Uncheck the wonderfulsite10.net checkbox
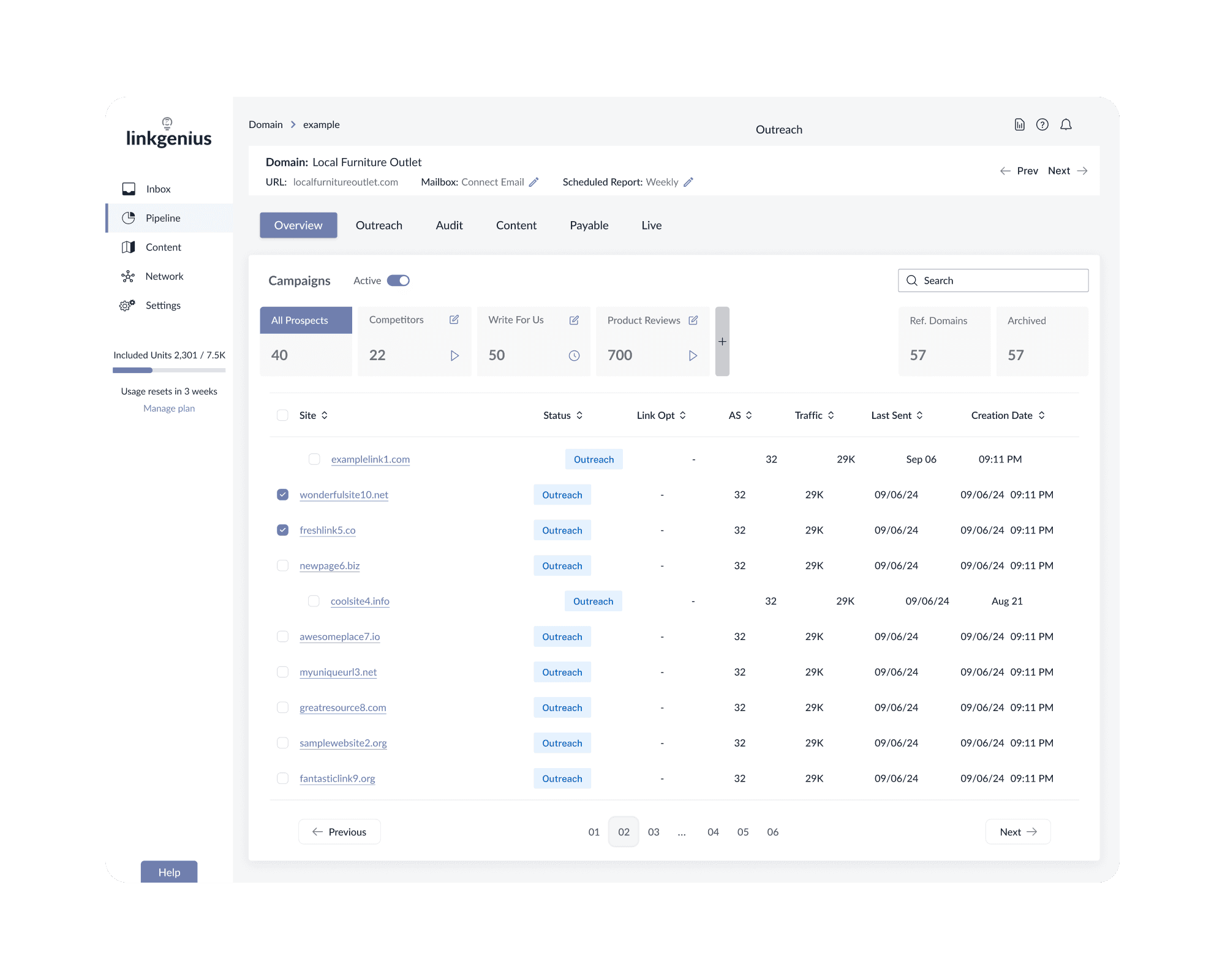 [x=282, y=494]
